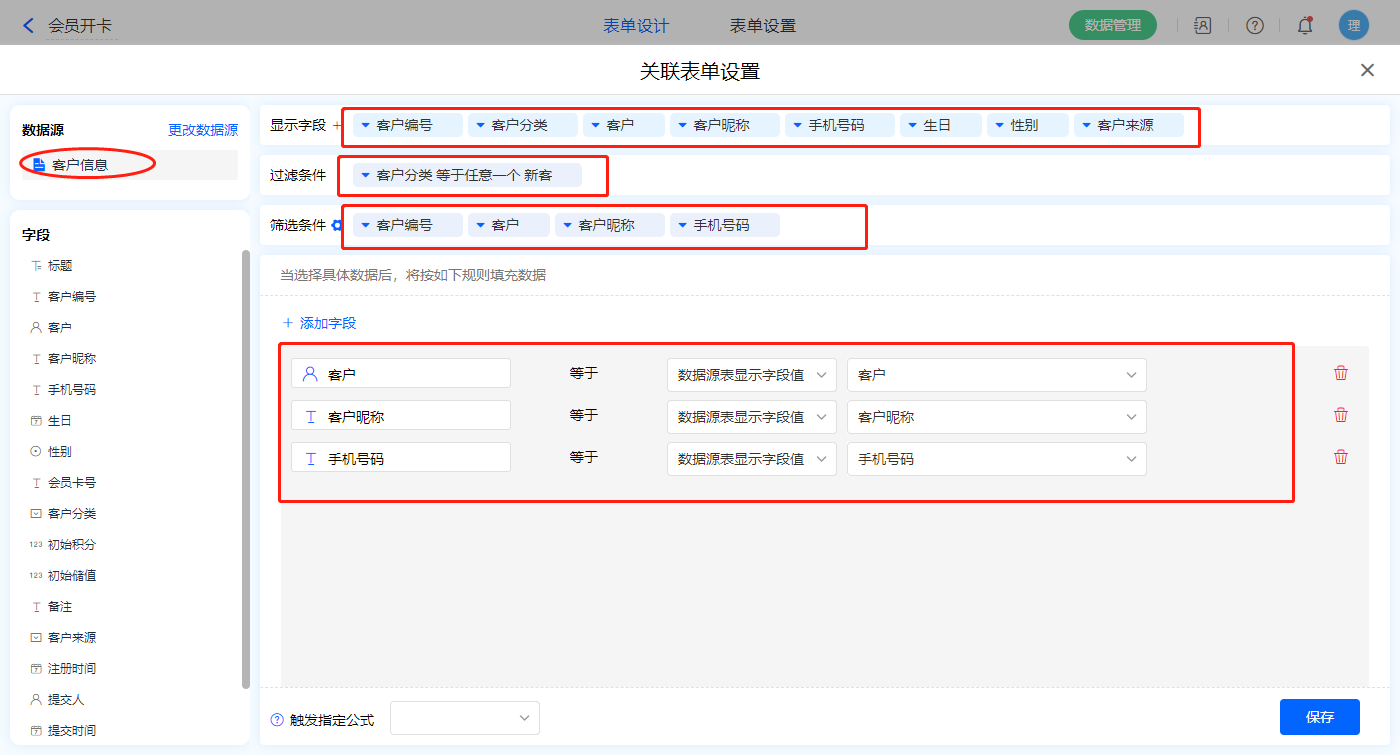
Task: Click the back arrow beside 会员开卡
Action: 28,26
